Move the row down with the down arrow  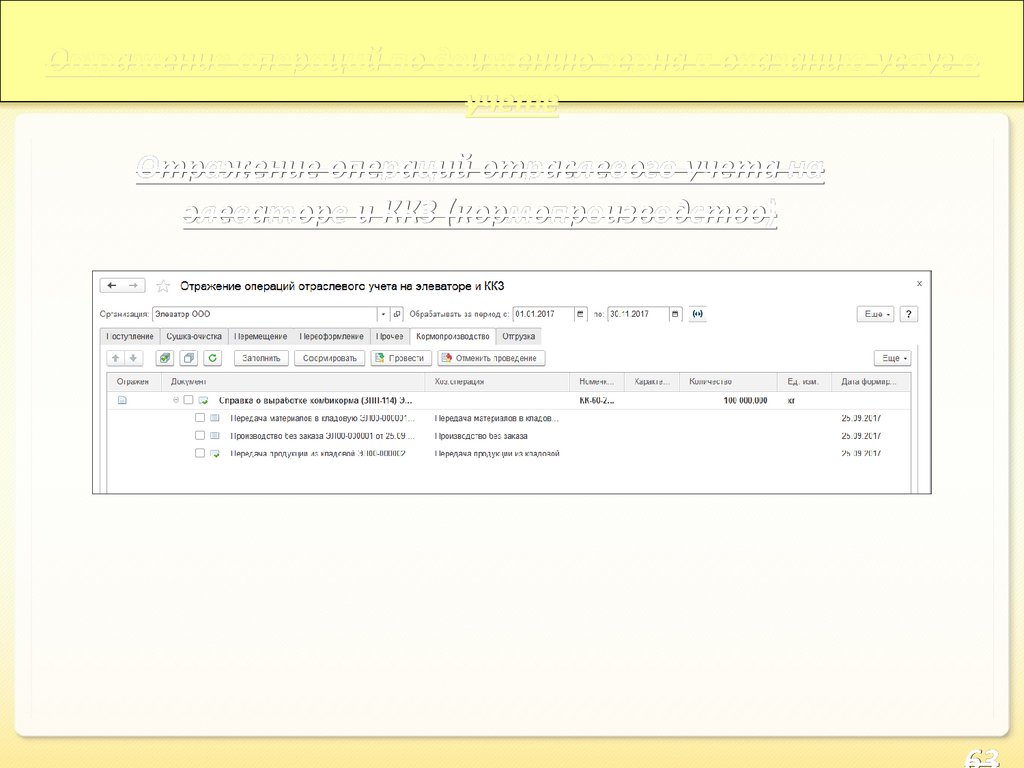pyautogui.click(x=133, y=358)
